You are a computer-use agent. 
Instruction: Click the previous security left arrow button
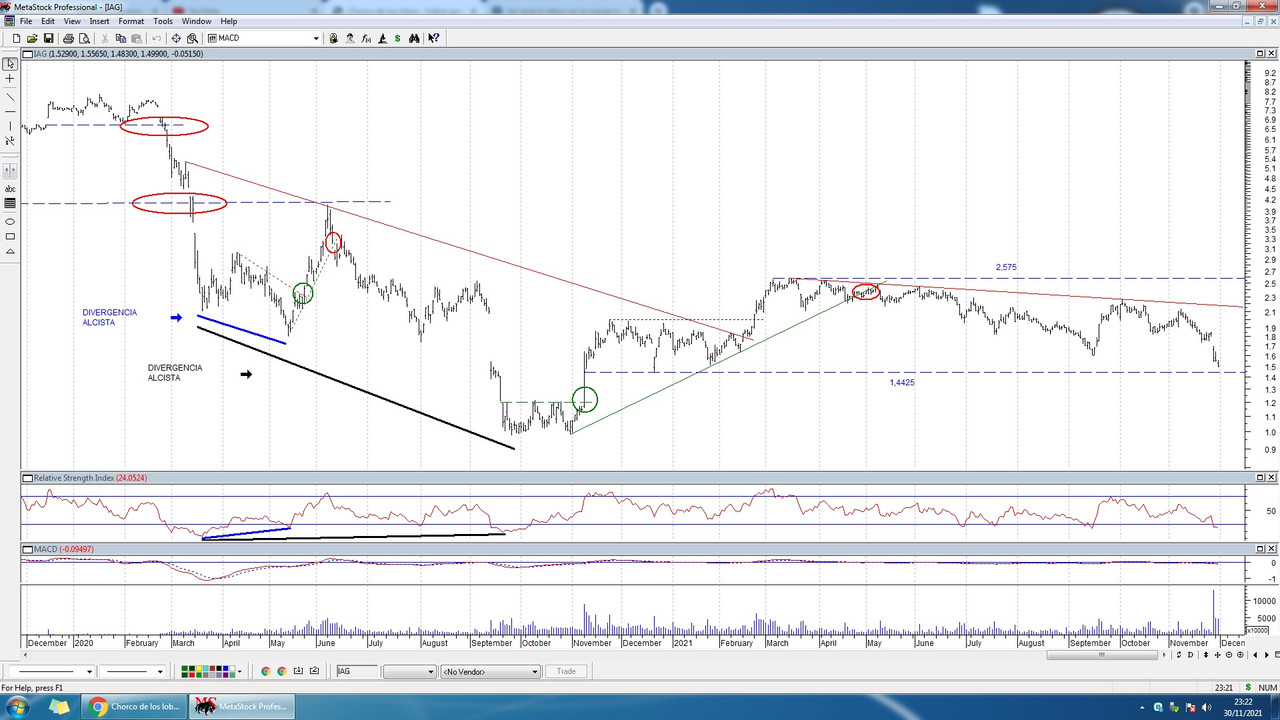[x=1255, y=655]
